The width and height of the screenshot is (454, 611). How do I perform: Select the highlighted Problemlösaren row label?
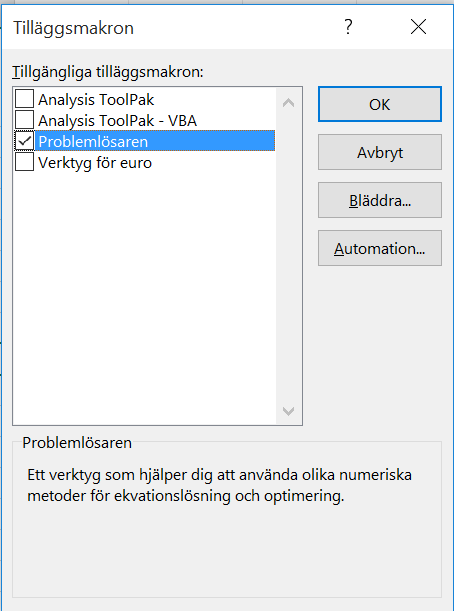pos(155,141)
